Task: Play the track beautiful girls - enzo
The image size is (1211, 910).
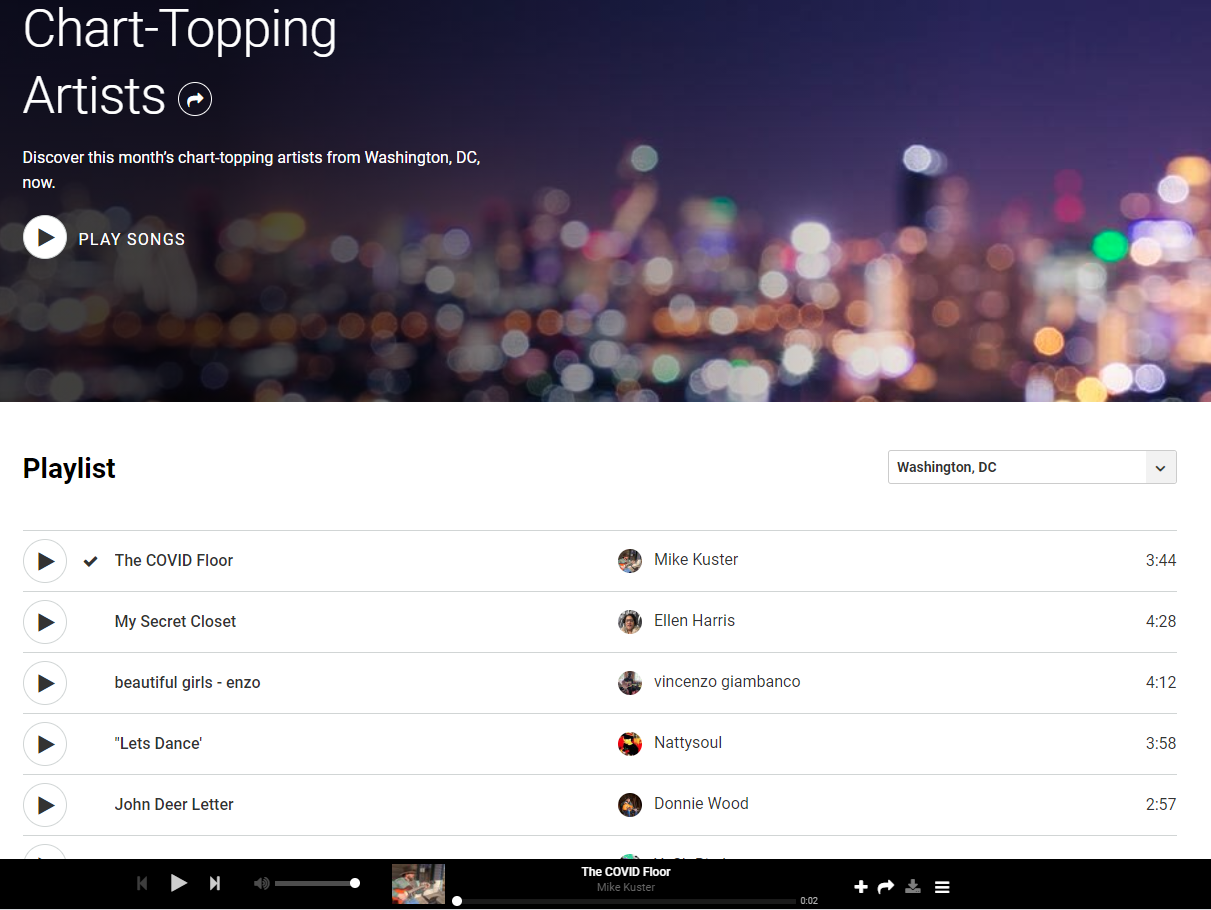Action: [x=45, y=683]
